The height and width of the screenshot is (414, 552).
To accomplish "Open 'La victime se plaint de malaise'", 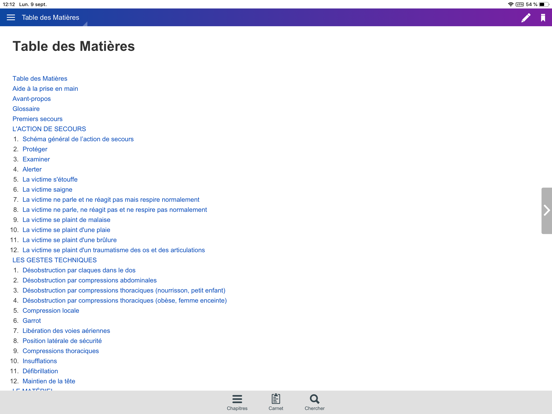I will (66, 220).
